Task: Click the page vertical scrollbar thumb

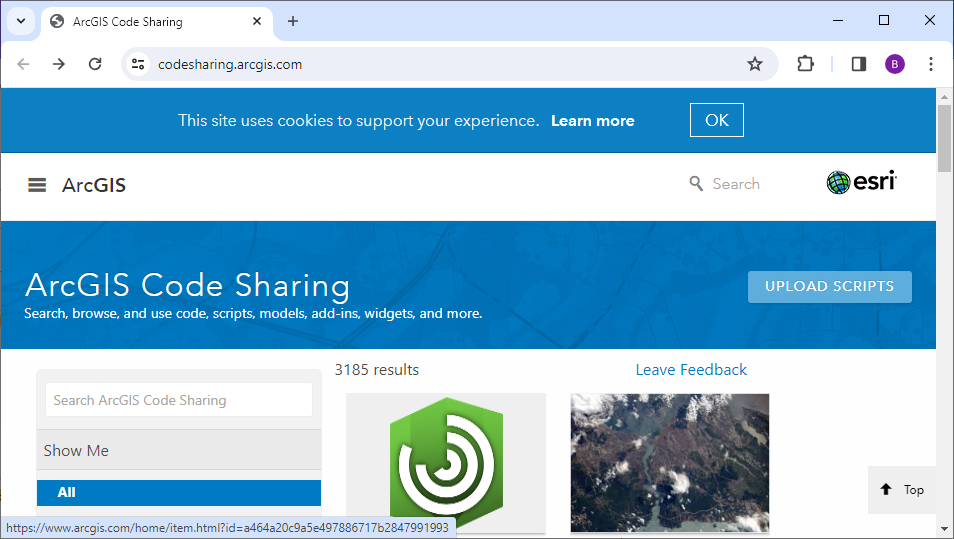Action: (x=944, y=139)
